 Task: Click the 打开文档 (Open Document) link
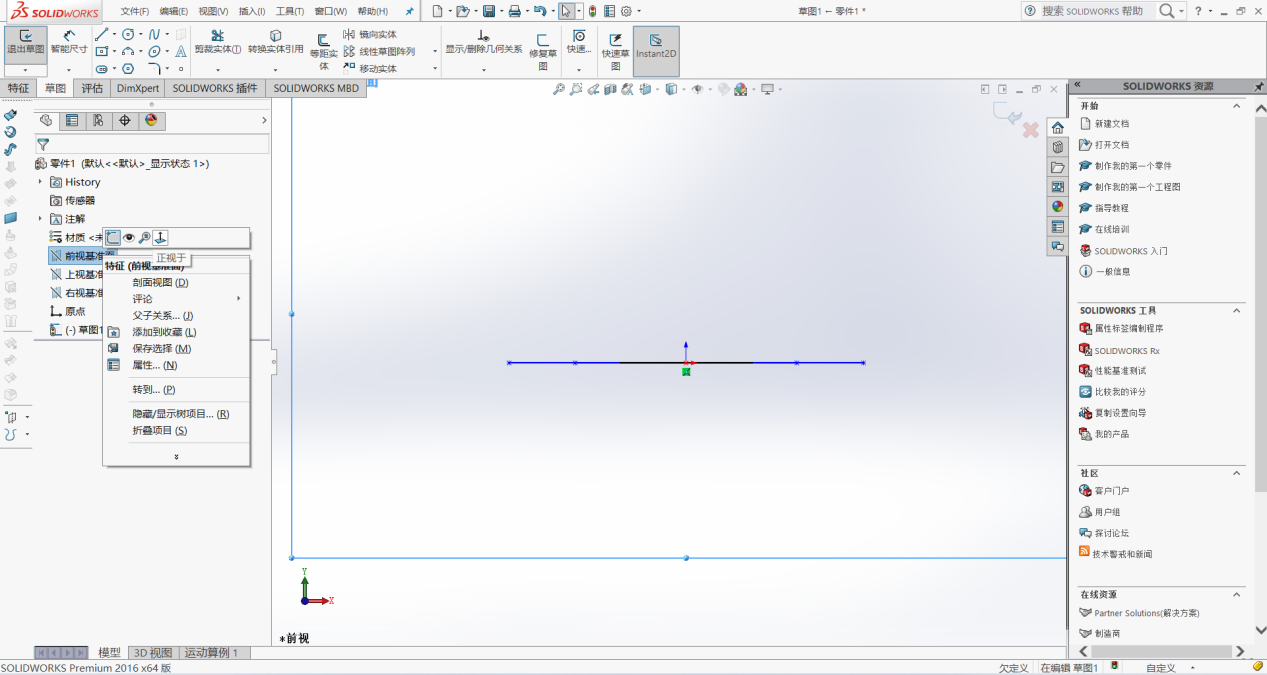pyautogui.click(x=1112, y=145)
